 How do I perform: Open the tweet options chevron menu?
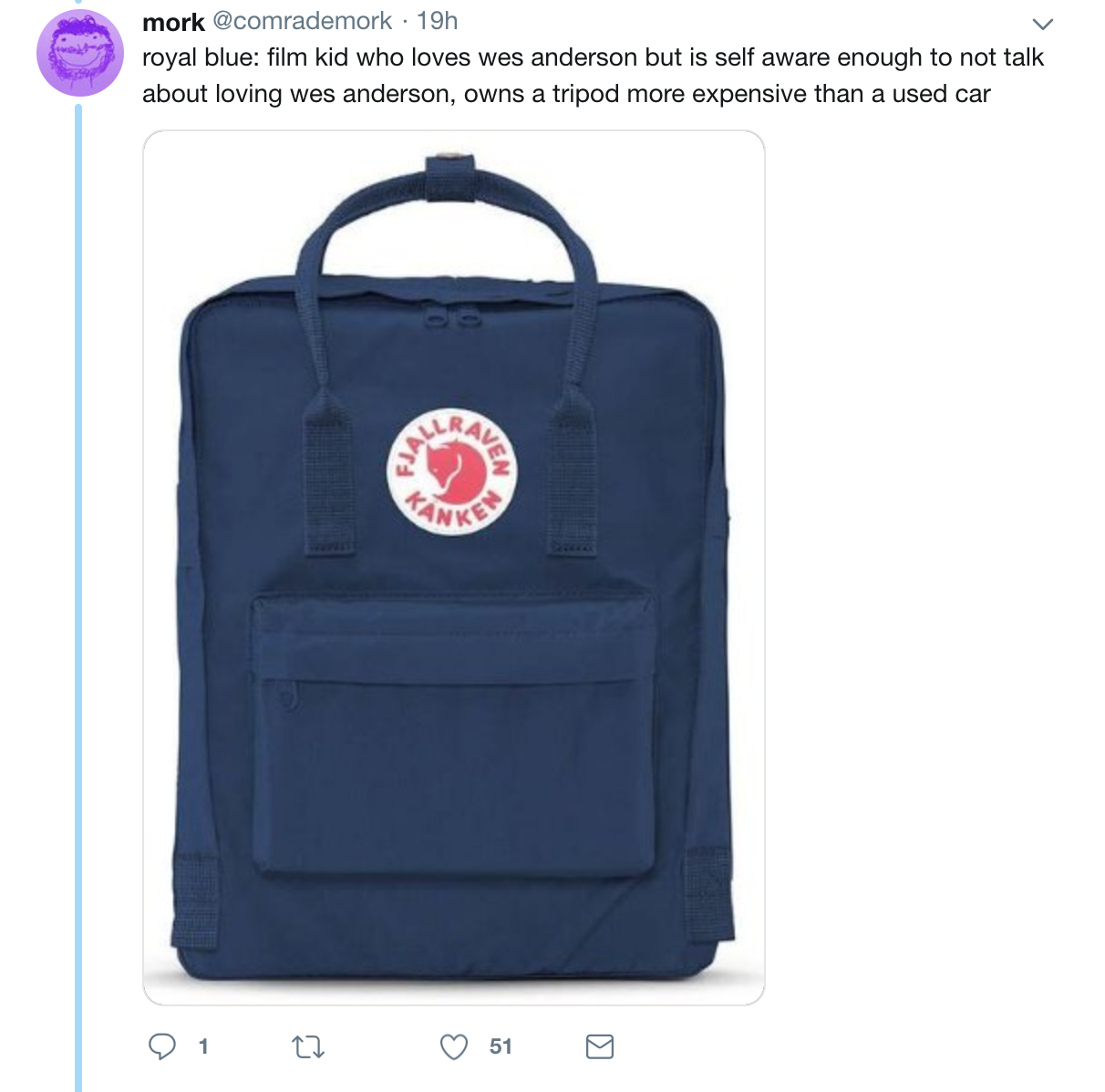1042,24
